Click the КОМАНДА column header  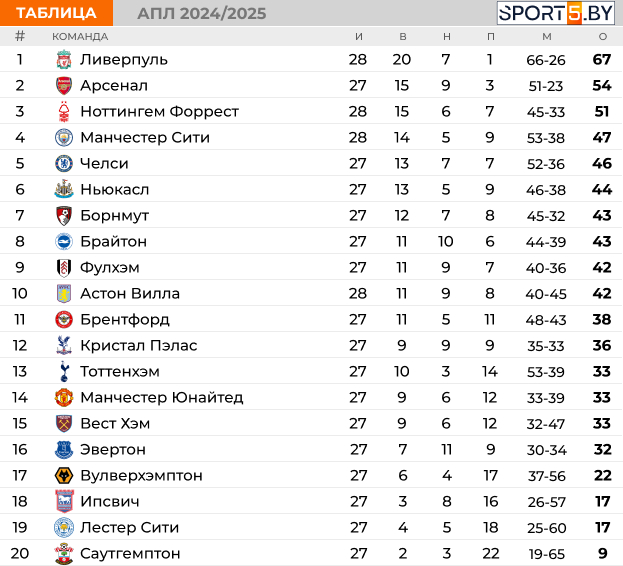[80, 37]
